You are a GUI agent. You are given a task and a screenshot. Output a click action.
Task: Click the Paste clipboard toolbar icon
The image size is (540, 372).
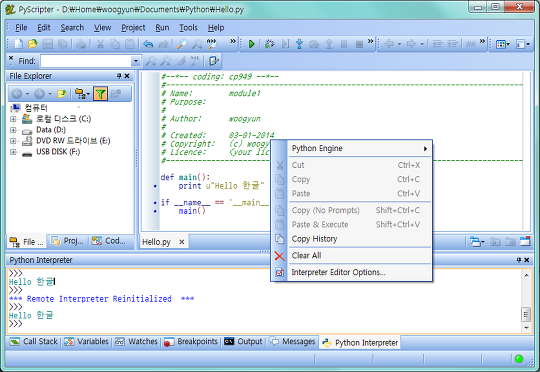pyautogui.click(x=129, y=44)
